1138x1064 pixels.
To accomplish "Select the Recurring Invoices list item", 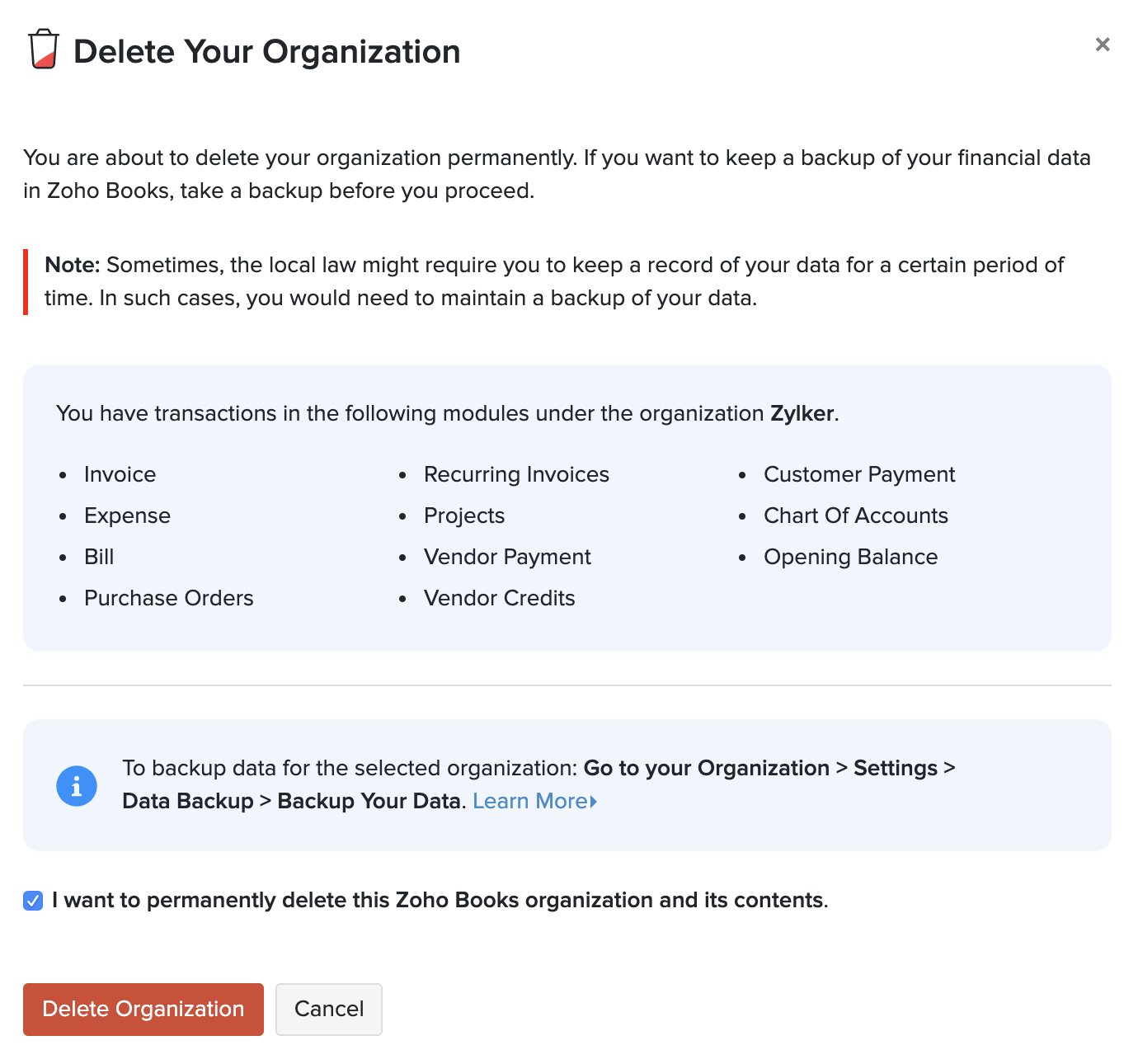I will point(516,474).
